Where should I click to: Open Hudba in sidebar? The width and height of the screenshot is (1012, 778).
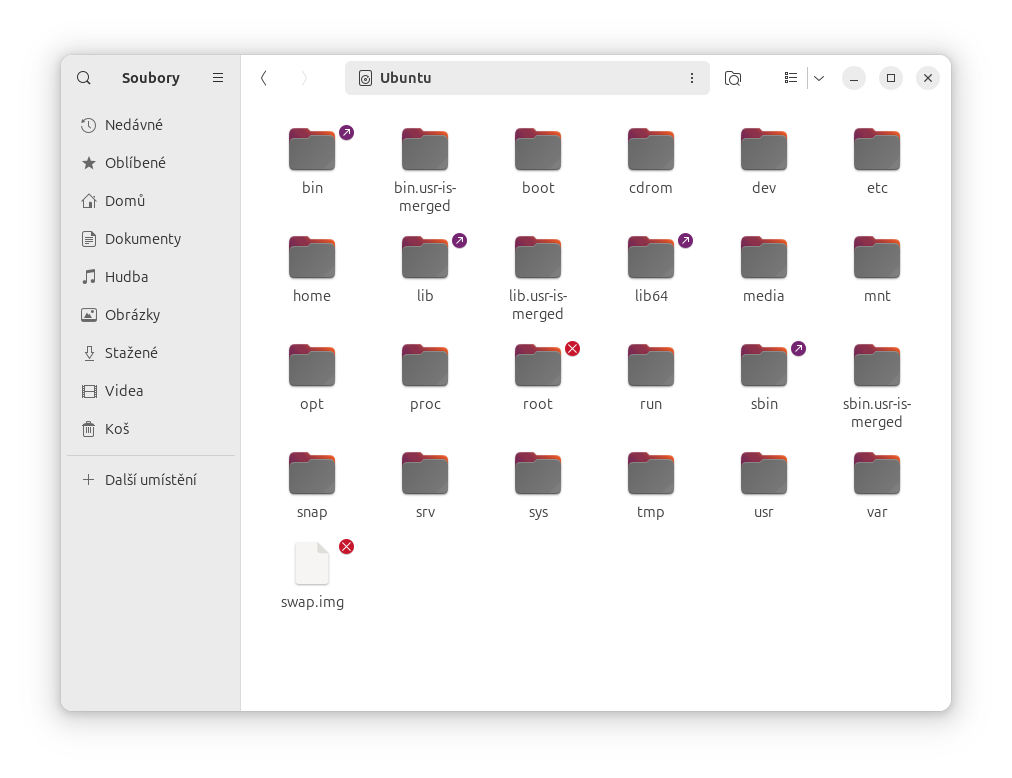point(151,277)
